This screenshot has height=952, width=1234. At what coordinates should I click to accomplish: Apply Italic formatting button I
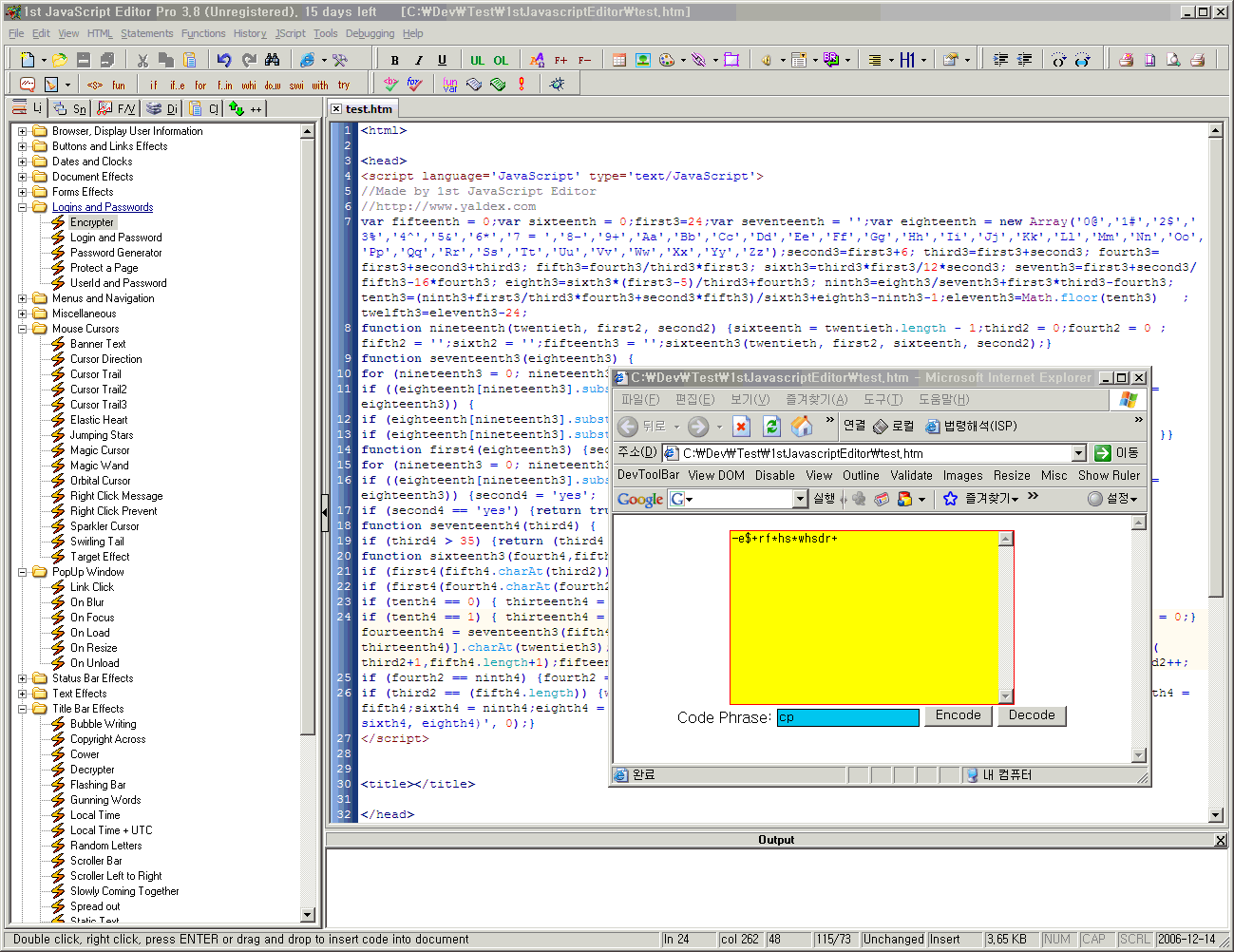click(x=418, y=60)
